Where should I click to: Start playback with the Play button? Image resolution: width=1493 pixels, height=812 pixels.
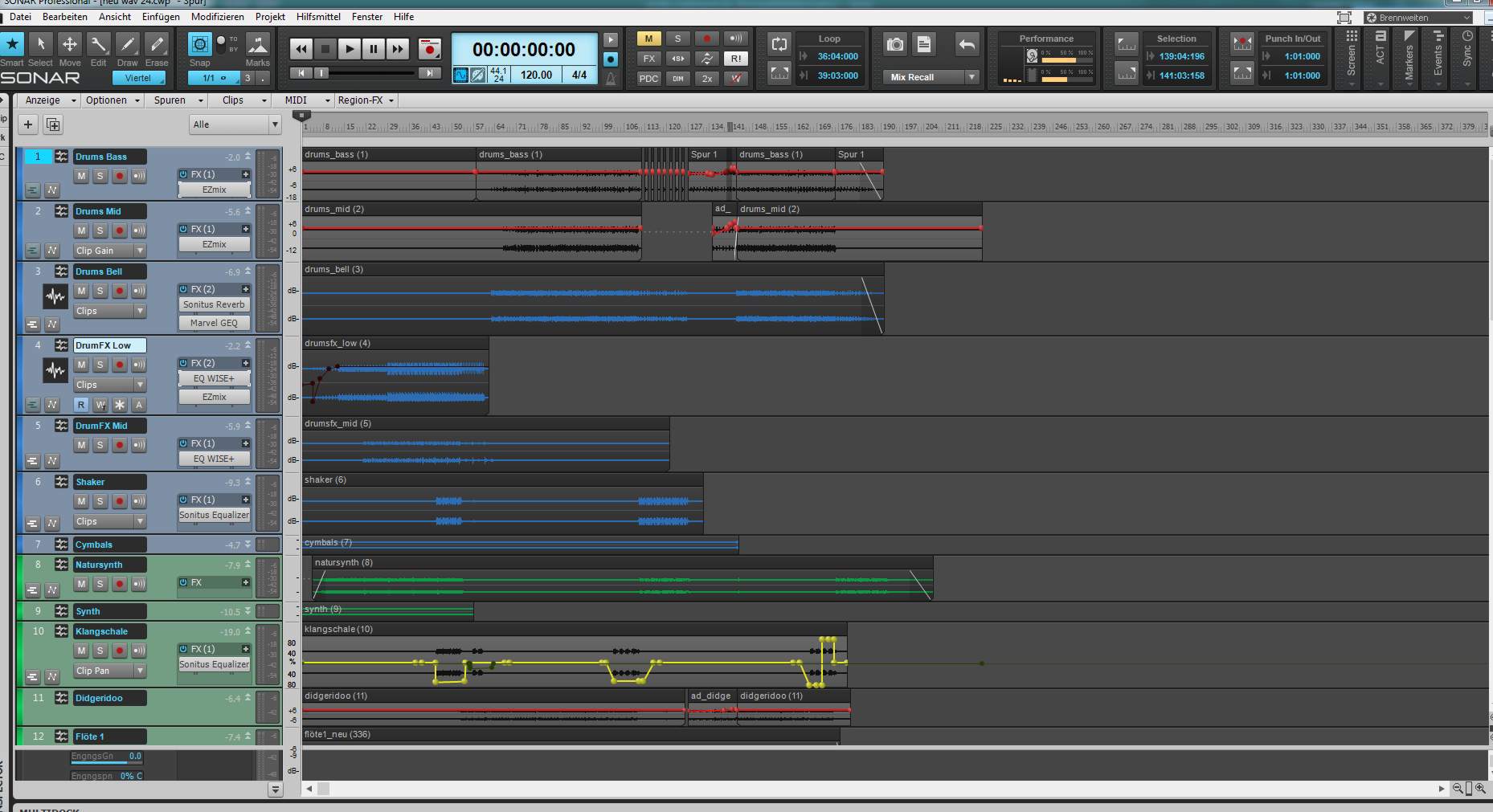pyautogui.click(x=349, y=49)
